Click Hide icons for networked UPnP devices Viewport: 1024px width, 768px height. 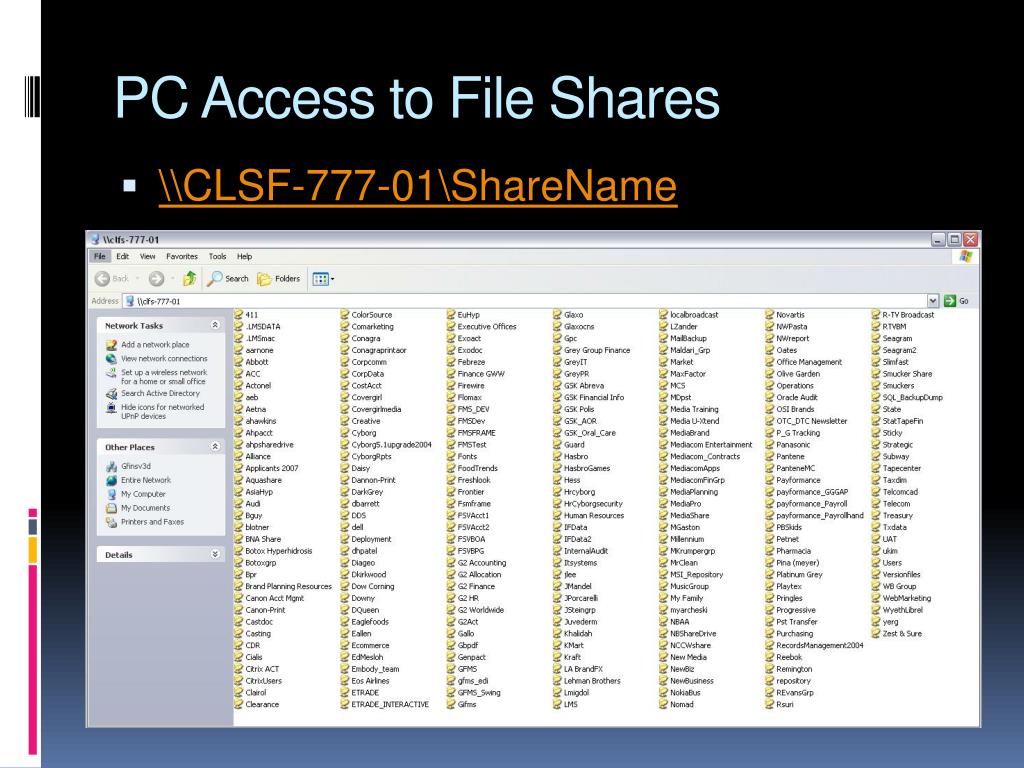pyautogui.click(x=162, y=411)
